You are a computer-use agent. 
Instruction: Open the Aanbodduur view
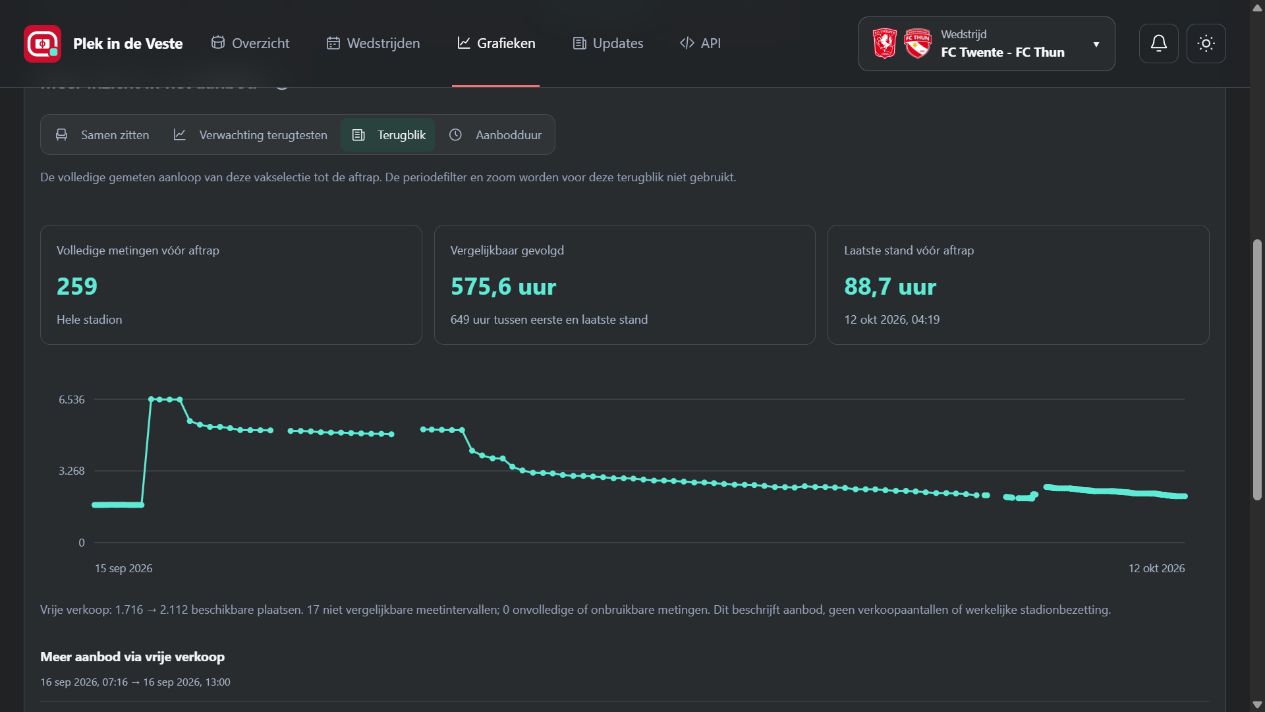point(495,135)
